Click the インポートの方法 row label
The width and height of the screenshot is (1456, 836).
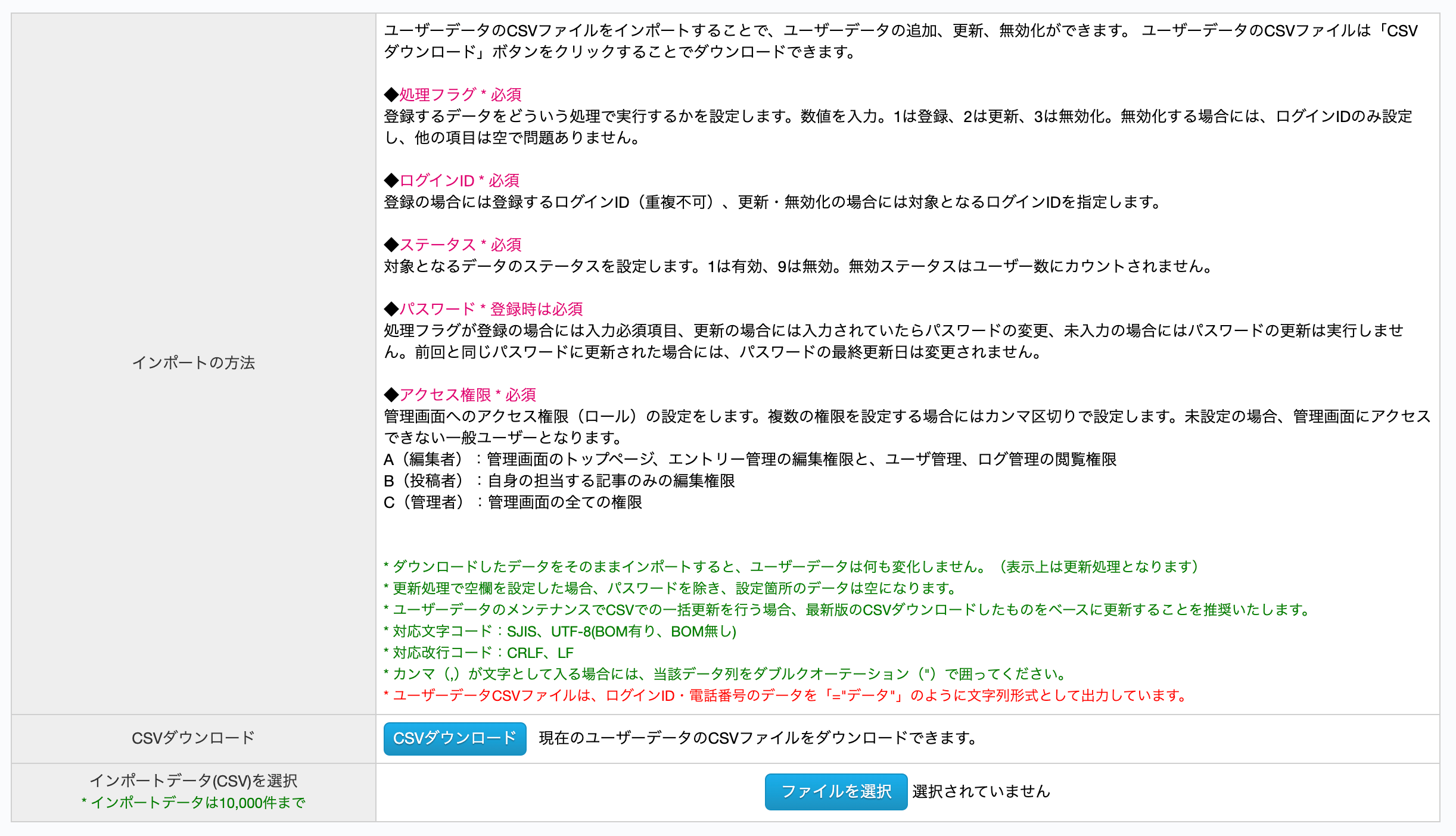point(194,363)
